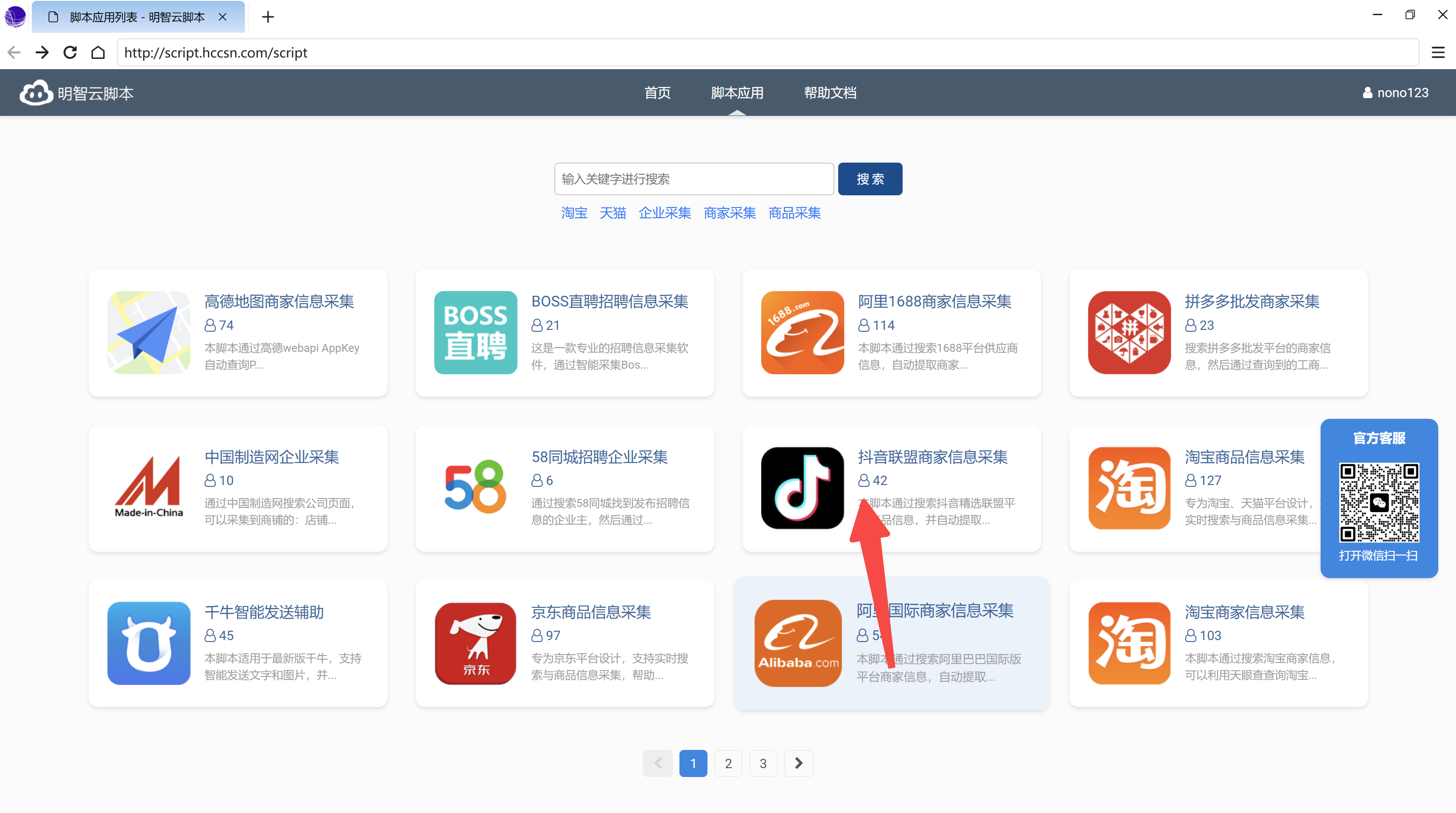The height and width of the screenshot is (813, 1456).
Task: Open 淘宝商家信息采集 title
Action: tap(1245, 612)
